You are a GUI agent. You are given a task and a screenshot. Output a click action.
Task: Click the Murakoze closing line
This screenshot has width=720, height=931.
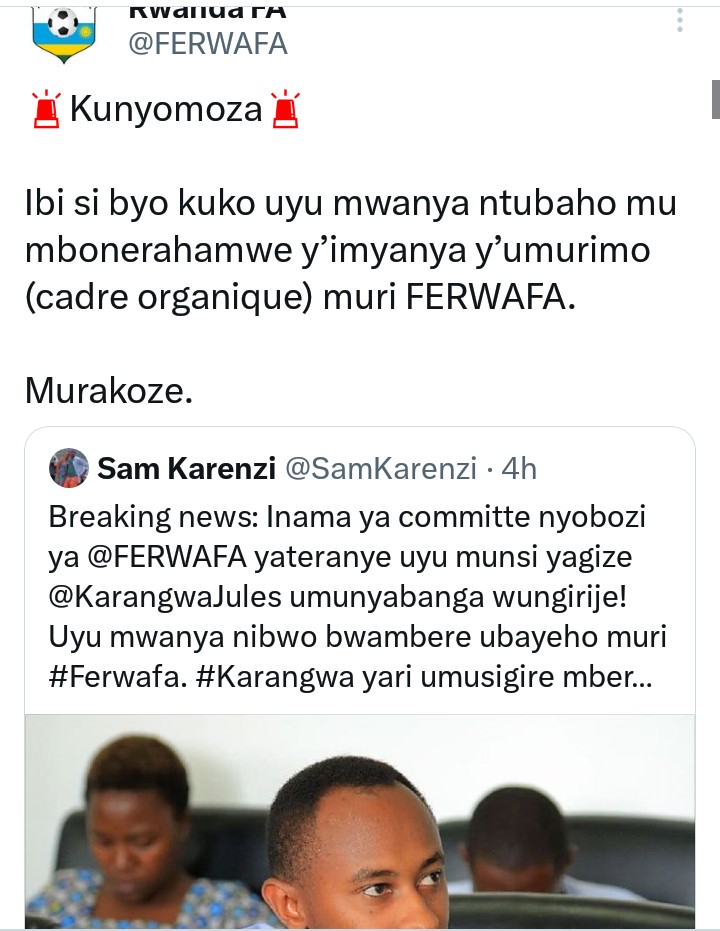tap(109, 391)
